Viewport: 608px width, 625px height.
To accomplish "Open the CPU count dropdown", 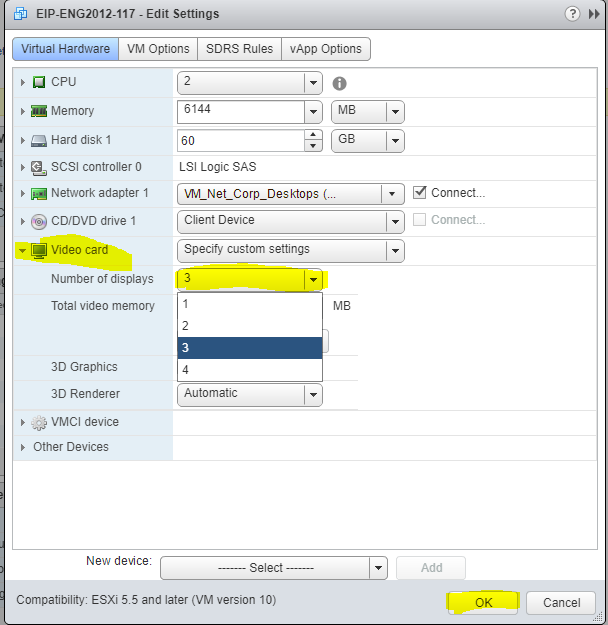I will (x=313, y=83).
